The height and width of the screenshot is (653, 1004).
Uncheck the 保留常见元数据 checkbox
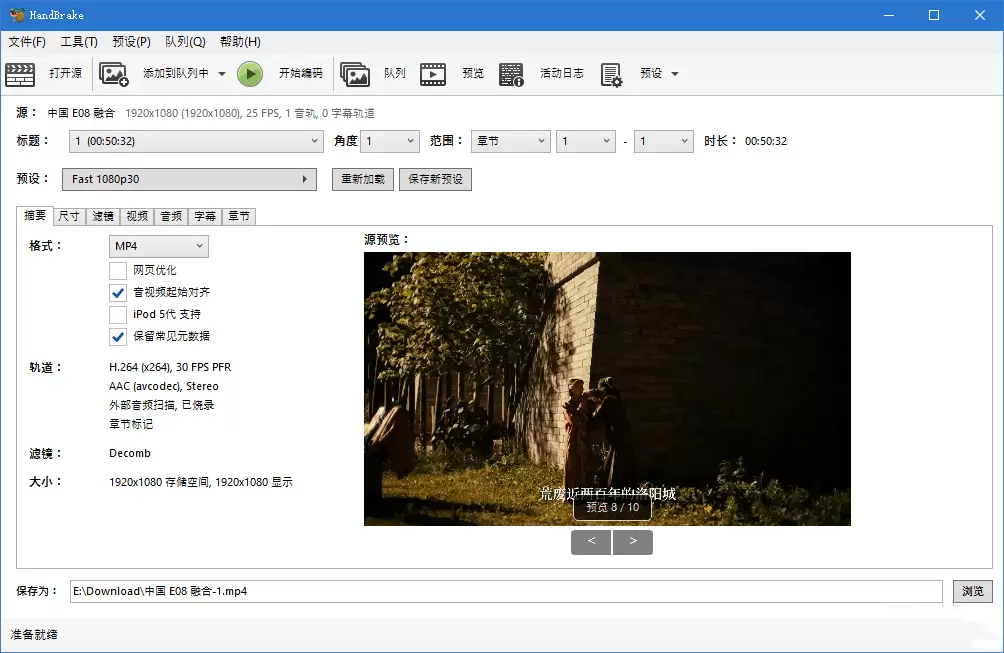[x=118, y=336]
